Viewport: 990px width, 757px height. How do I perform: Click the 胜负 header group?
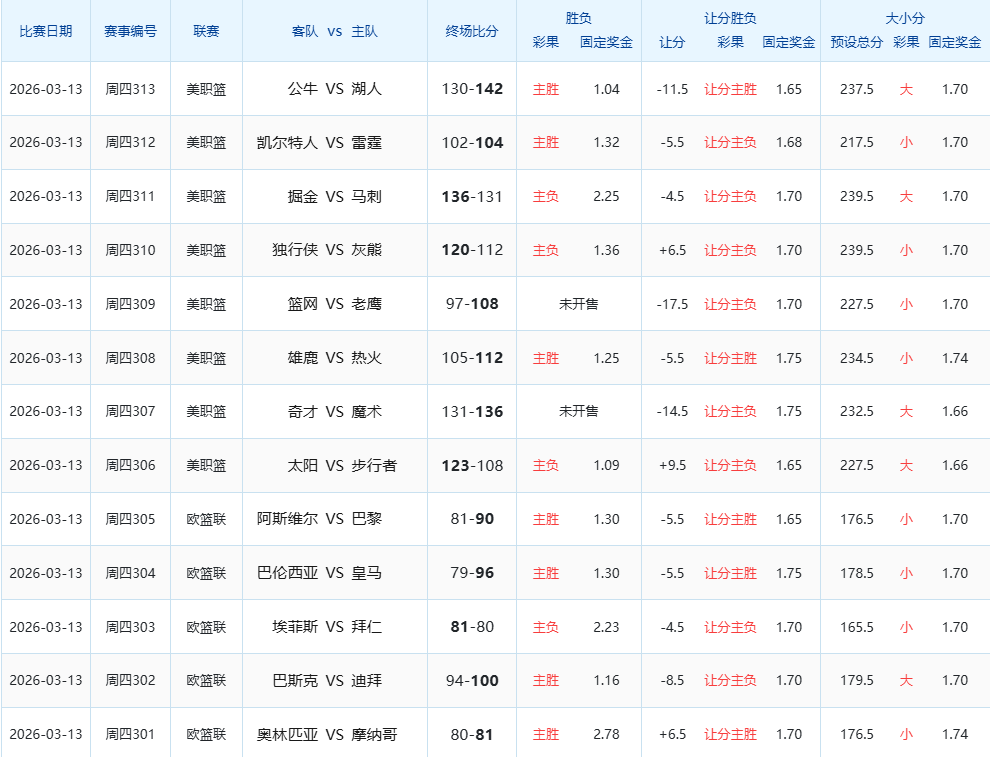pos(579,18)
